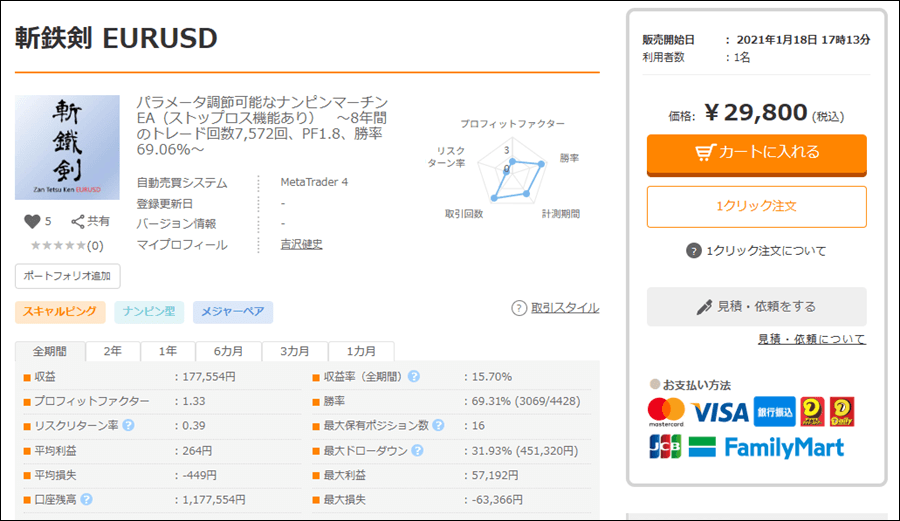The width and height of the screenshot is (900, 521).
Task: Select the 全期間 tab
Action: pyautogui.click(x=50, y=351)
